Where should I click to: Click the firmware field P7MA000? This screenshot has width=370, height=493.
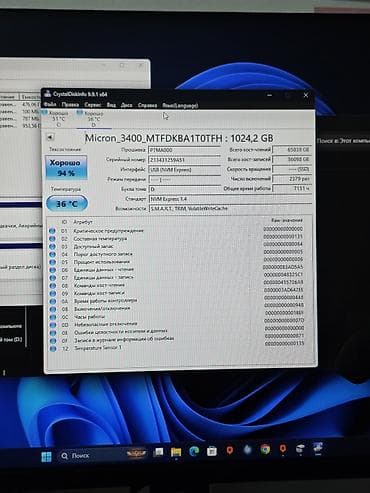(x=184, y=150)
